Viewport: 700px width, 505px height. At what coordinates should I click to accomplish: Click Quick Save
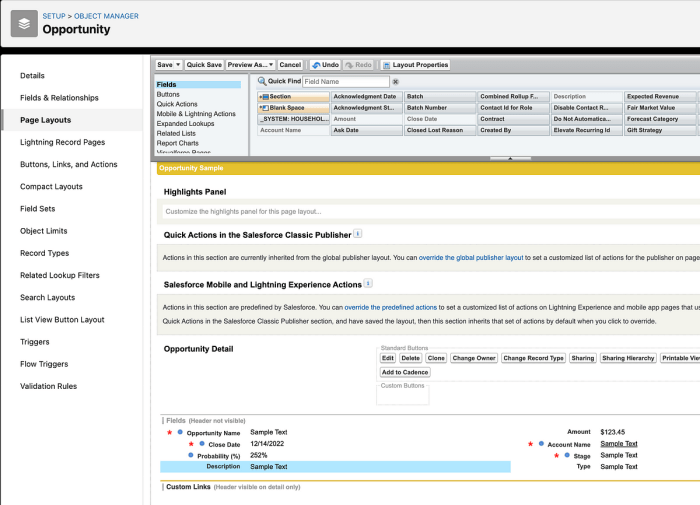pyautogui.click(x=204, y=65)
